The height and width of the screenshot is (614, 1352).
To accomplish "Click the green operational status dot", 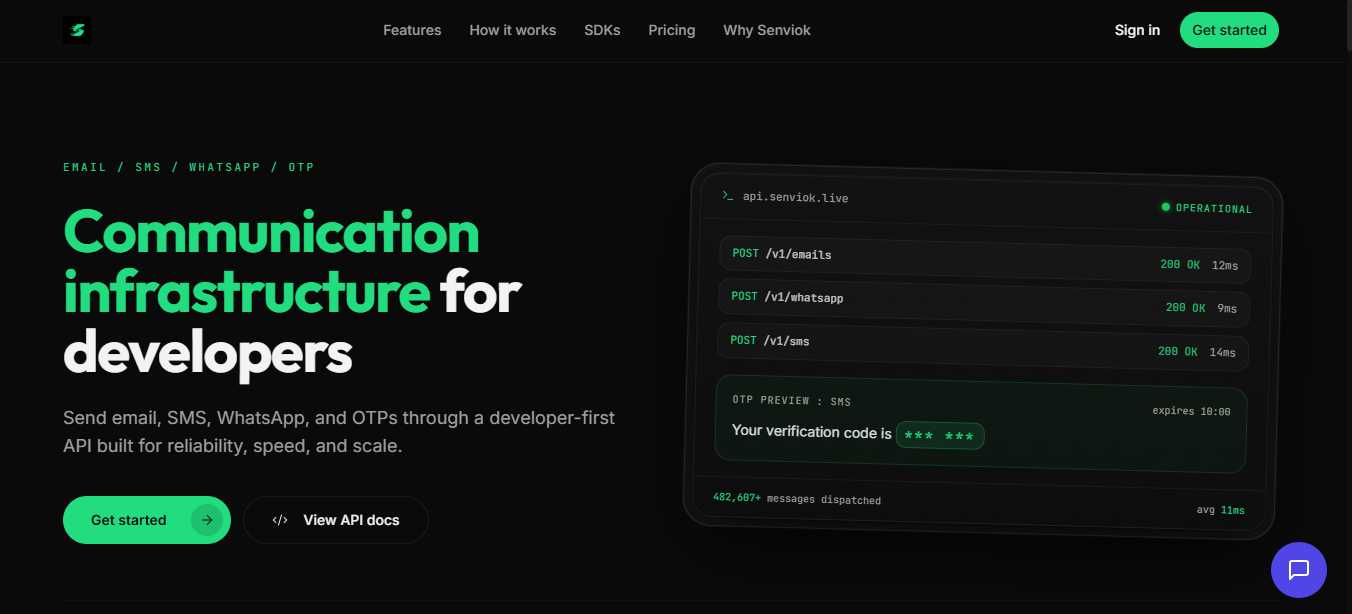I will click(x=1165, y=207).
